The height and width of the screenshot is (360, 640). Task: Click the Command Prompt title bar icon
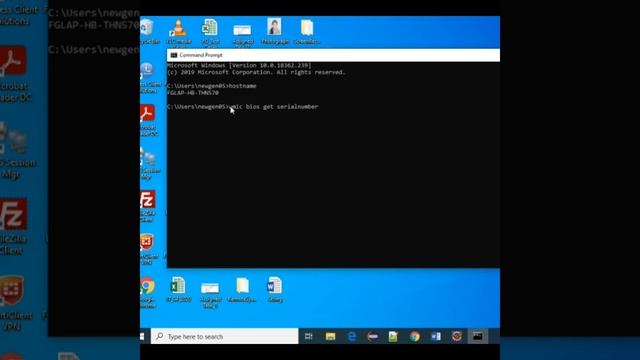pos(174,55)
